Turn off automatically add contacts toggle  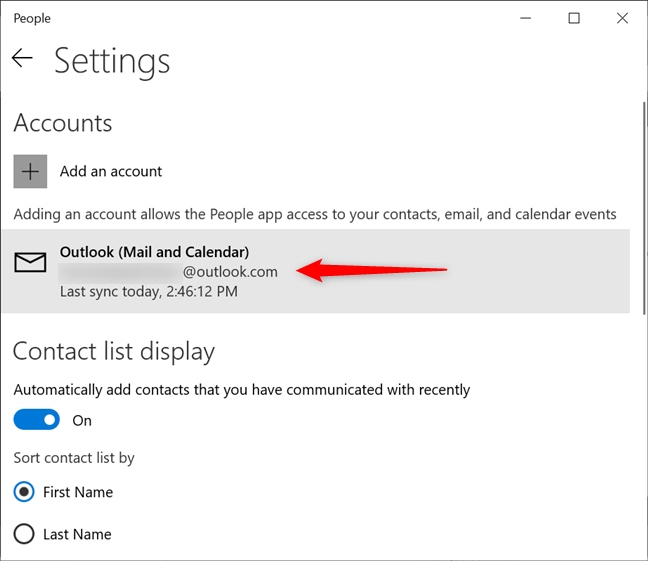(x=37, y=420)
